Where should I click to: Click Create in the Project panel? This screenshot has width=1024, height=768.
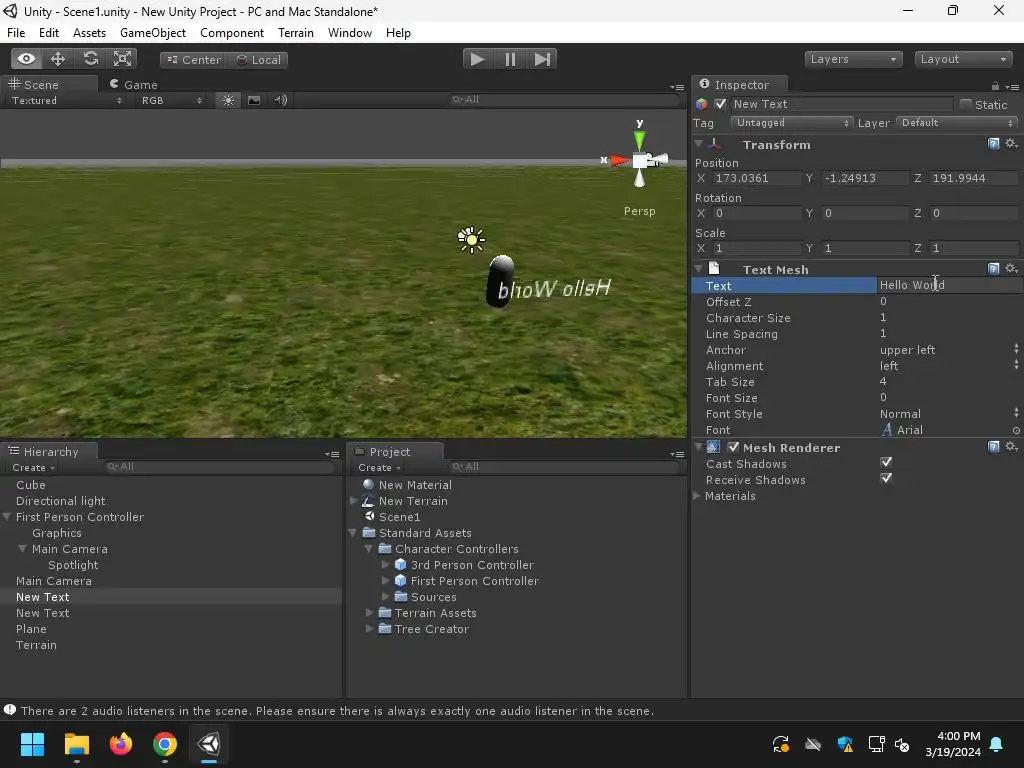379,468
